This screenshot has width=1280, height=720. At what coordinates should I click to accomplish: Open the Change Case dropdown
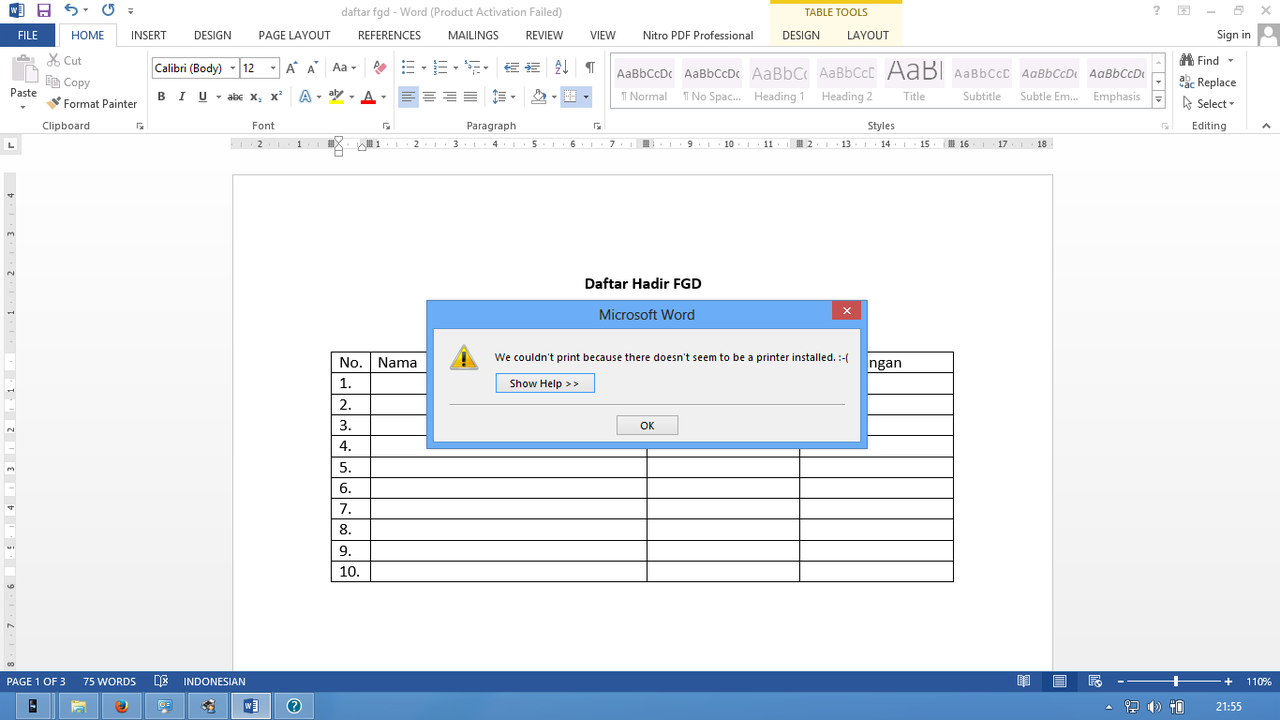pyautogui.click(x=344, y=68)
